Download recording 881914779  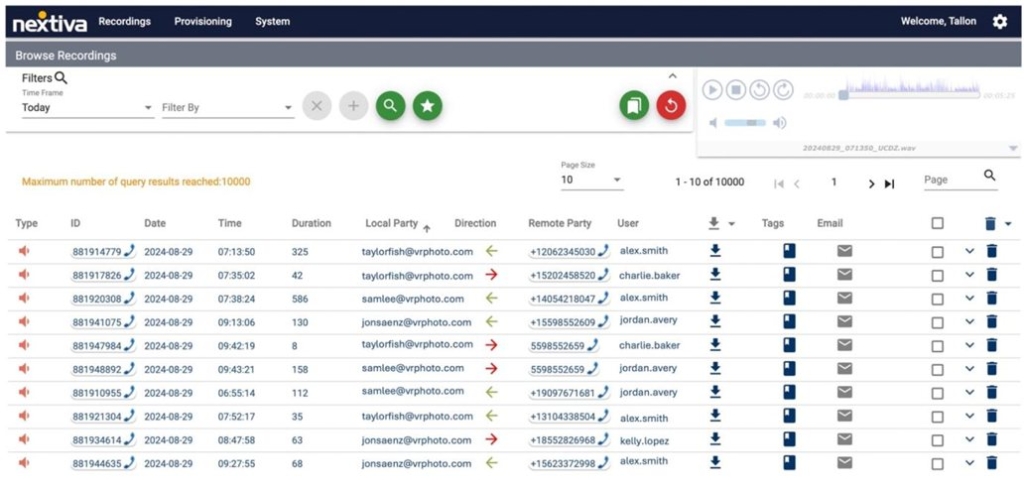pos(715,251)
